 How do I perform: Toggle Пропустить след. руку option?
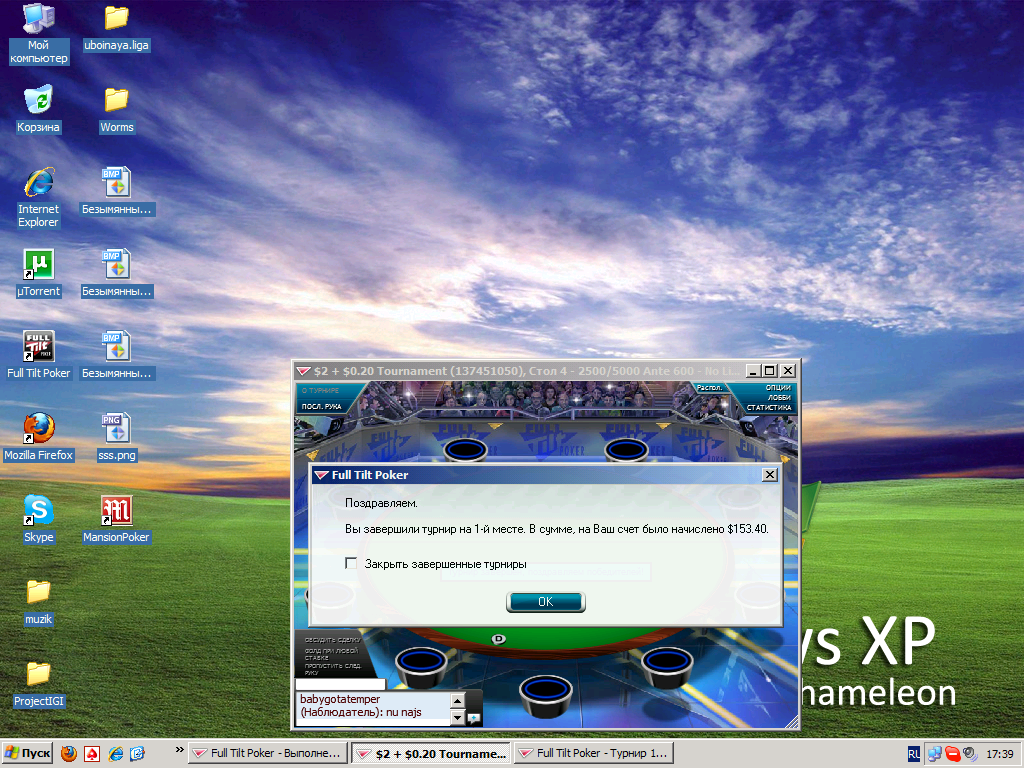point(332,669)
